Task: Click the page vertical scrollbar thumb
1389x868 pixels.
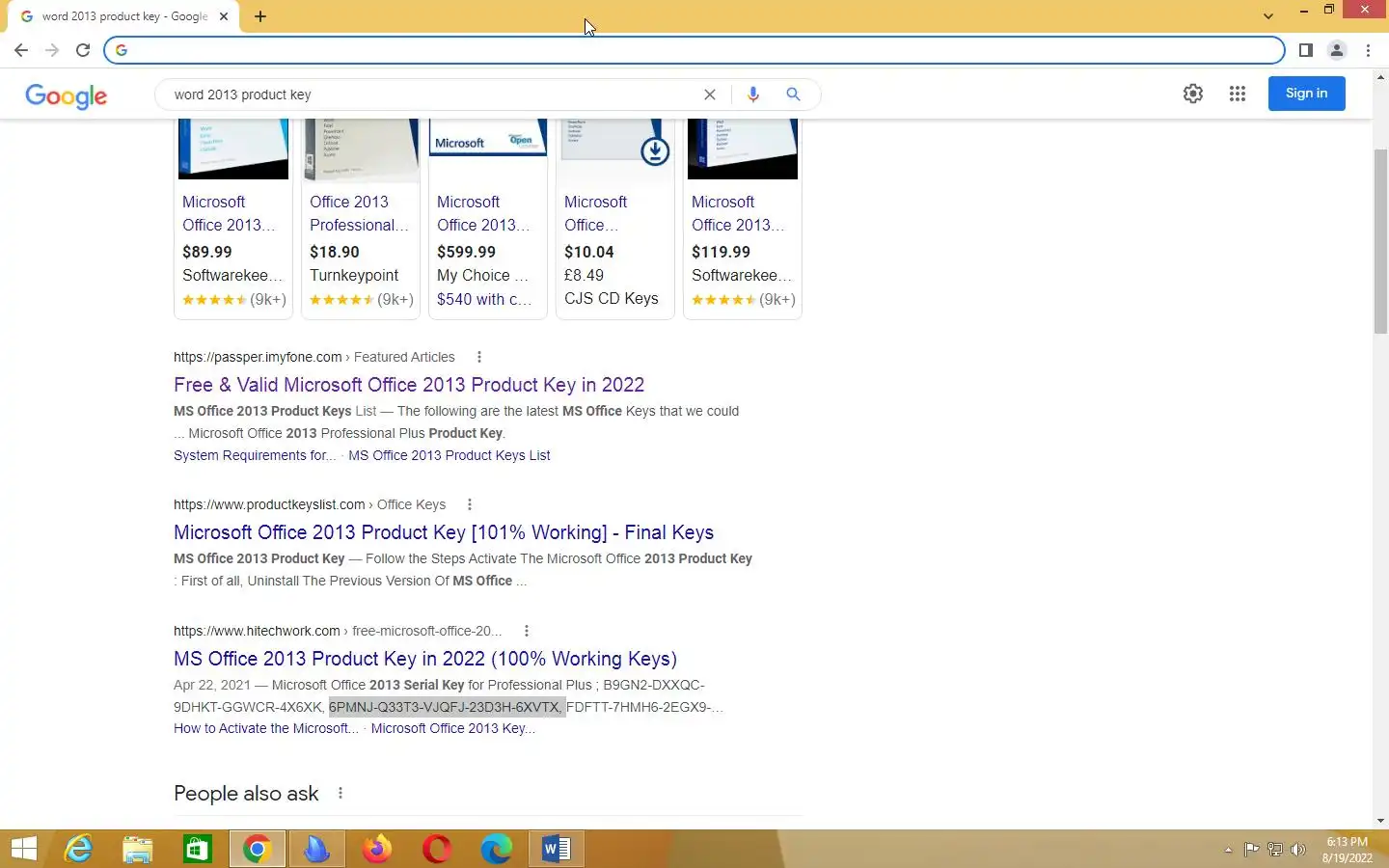Action: 1380,242
